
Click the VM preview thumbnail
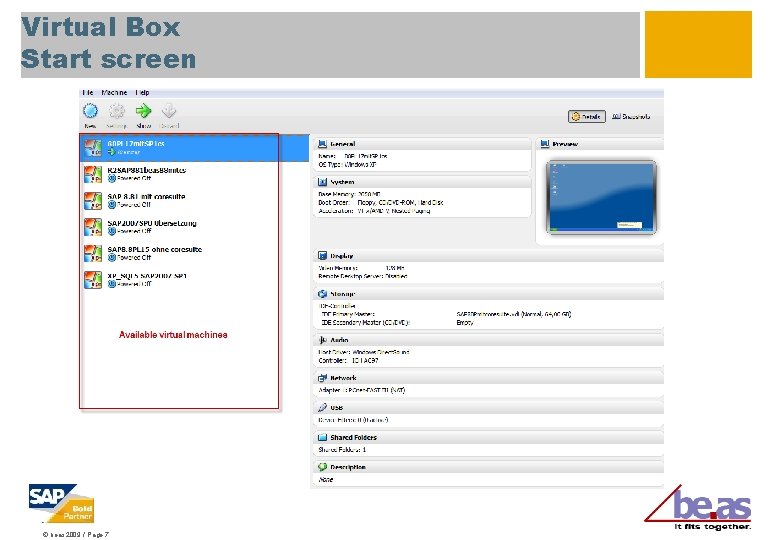[601, 197]
